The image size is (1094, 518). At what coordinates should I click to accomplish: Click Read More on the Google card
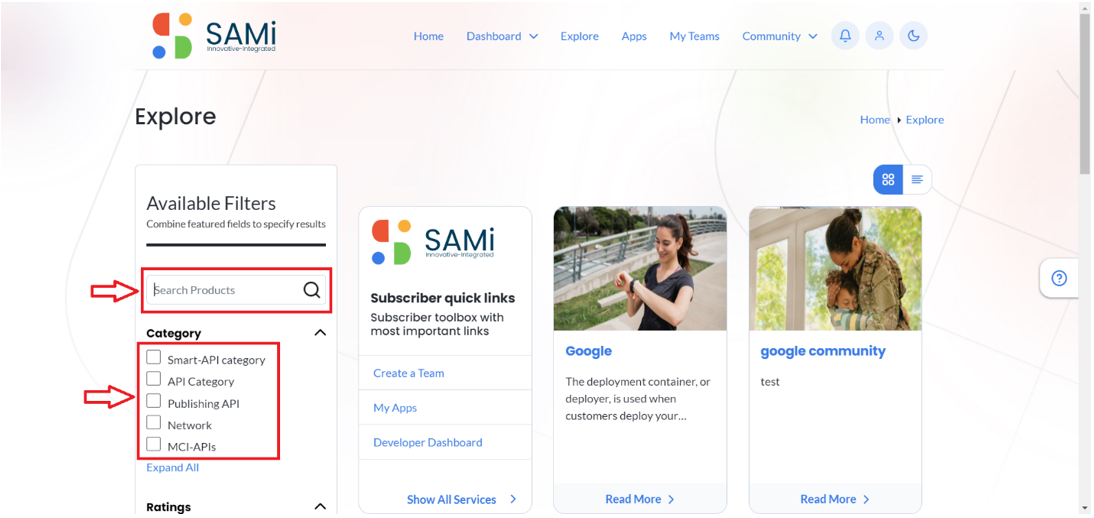point(633,499)
